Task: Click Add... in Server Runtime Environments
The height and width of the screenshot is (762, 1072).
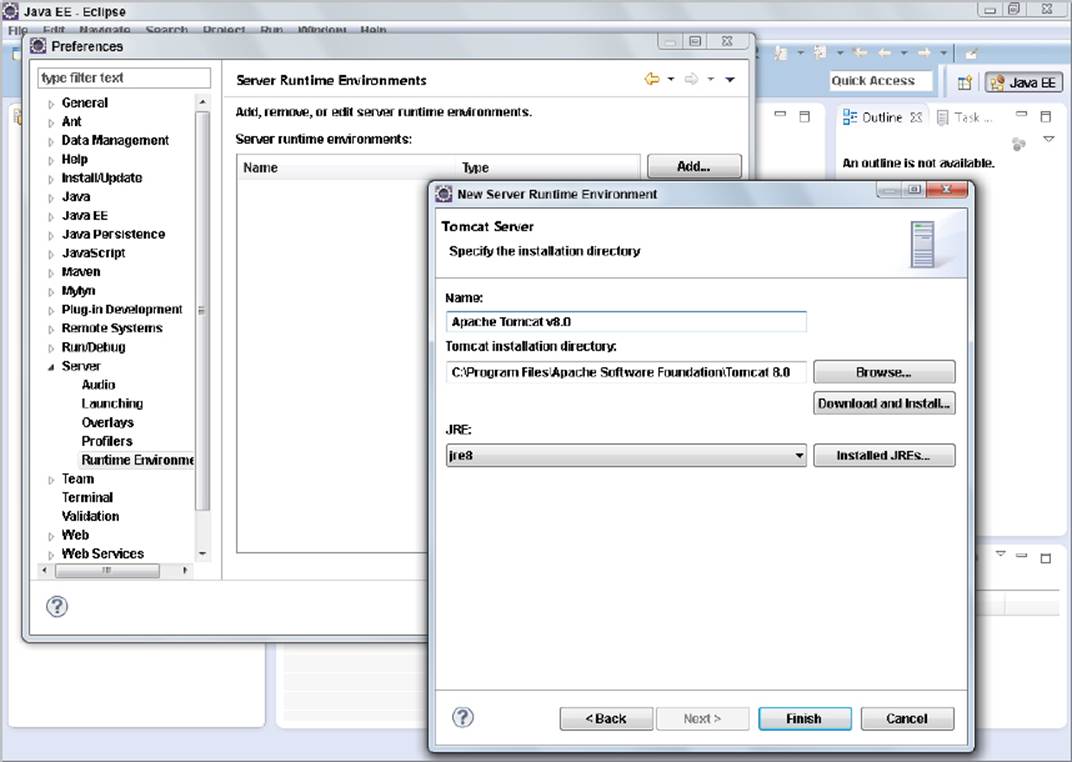Action: click(694, 166)
